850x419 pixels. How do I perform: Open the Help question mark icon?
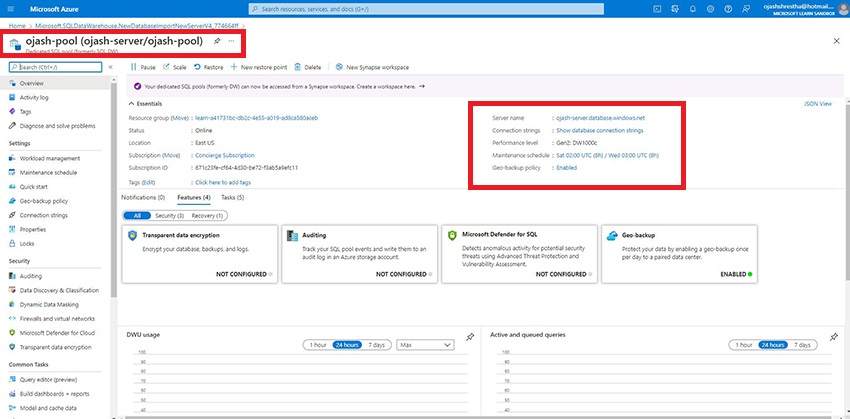(729, 9)
